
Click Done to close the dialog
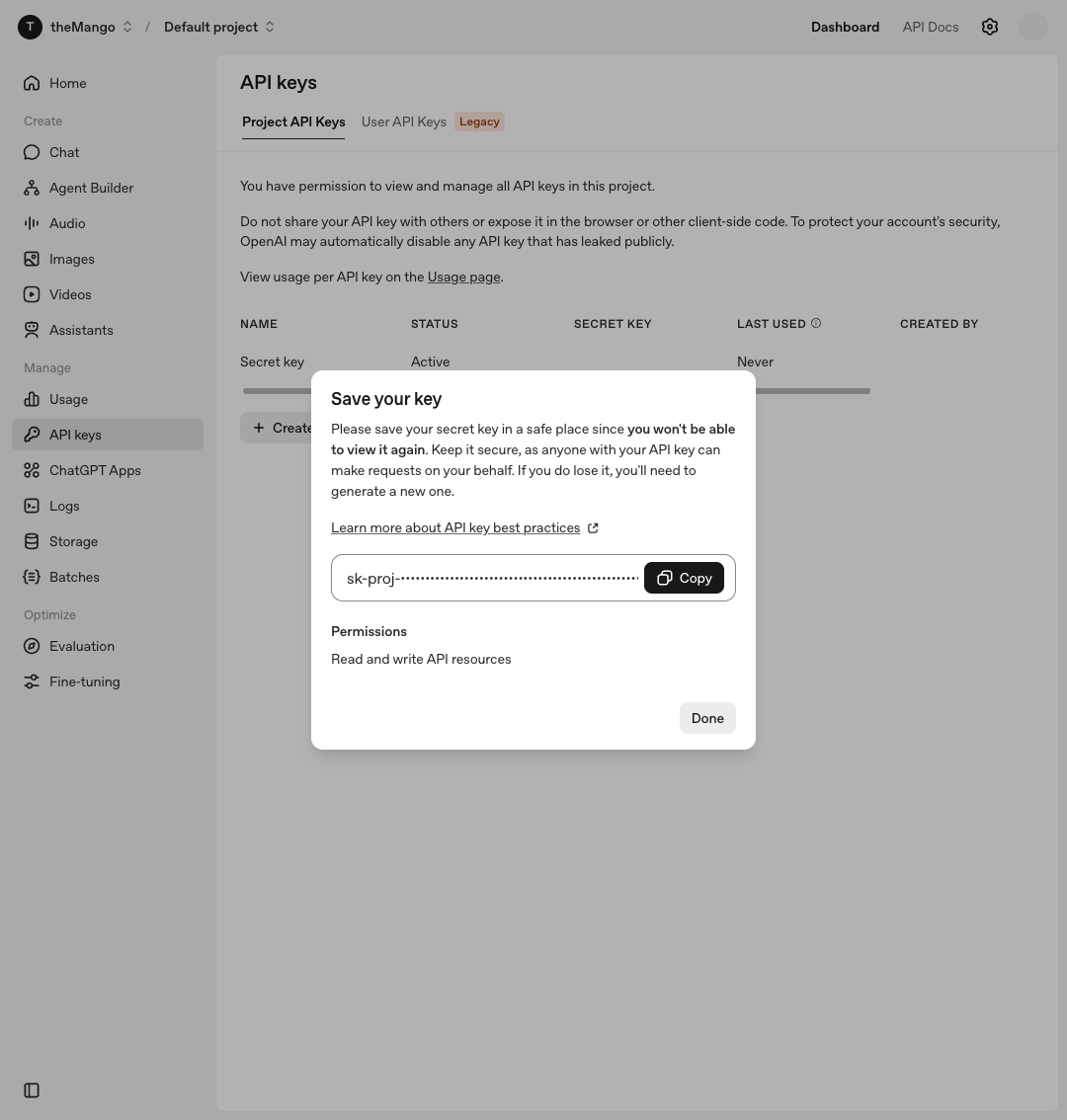click(707, 719)
